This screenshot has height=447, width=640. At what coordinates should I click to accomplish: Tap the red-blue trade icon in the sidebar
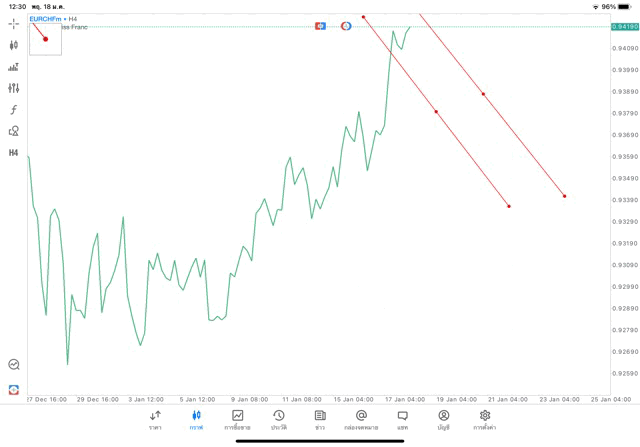click(13, 389)
